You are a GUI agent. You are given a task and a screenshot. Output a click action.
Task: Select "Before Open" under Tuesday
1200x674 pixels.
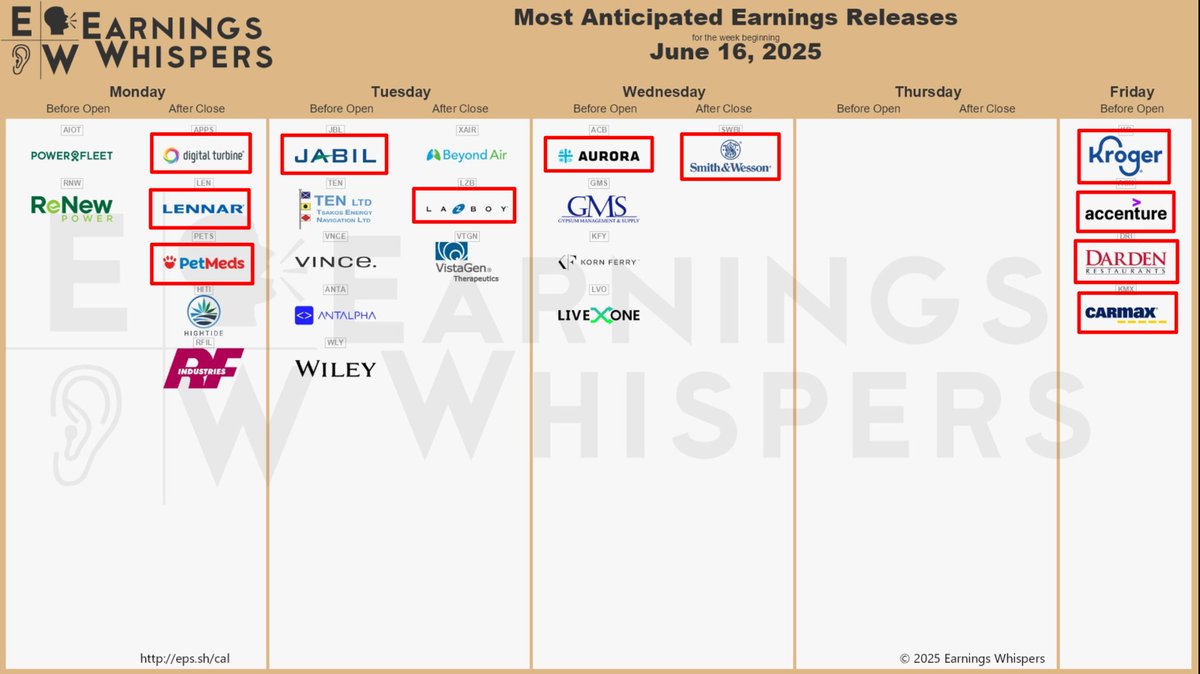pyautogui.click(x=341, y=109)
